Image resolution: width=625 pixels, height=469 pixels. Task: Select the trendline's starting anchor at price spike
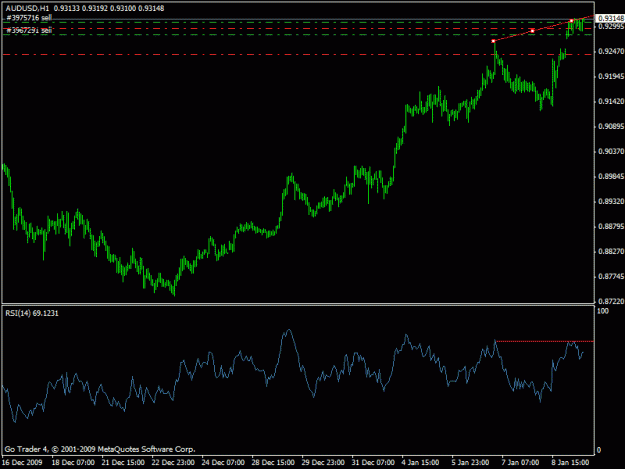(493, 41)
